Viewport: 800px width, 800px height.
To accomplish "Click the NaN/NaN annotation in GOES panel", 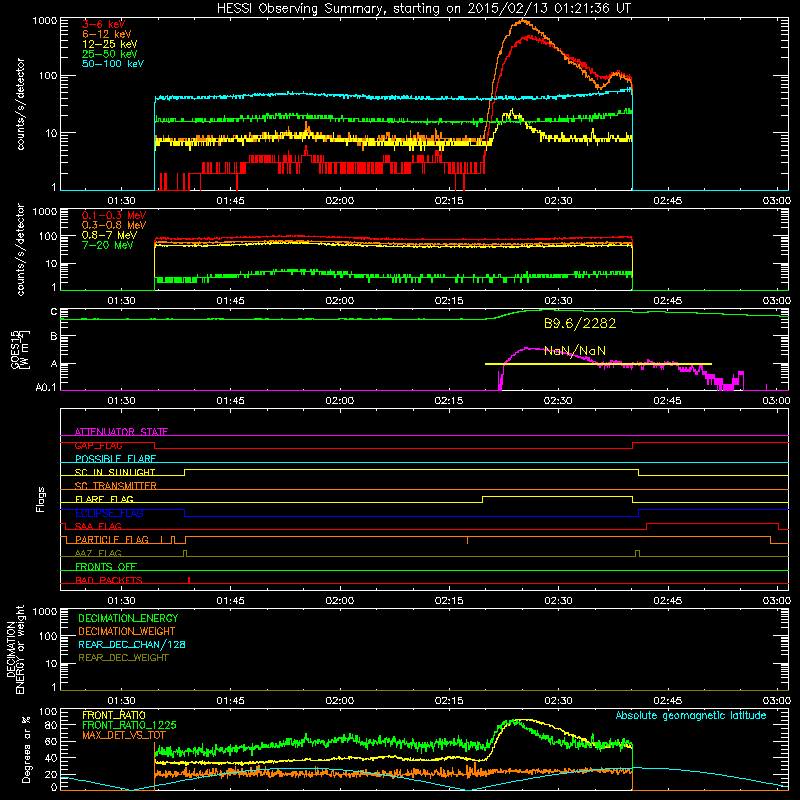I will 575,351.
